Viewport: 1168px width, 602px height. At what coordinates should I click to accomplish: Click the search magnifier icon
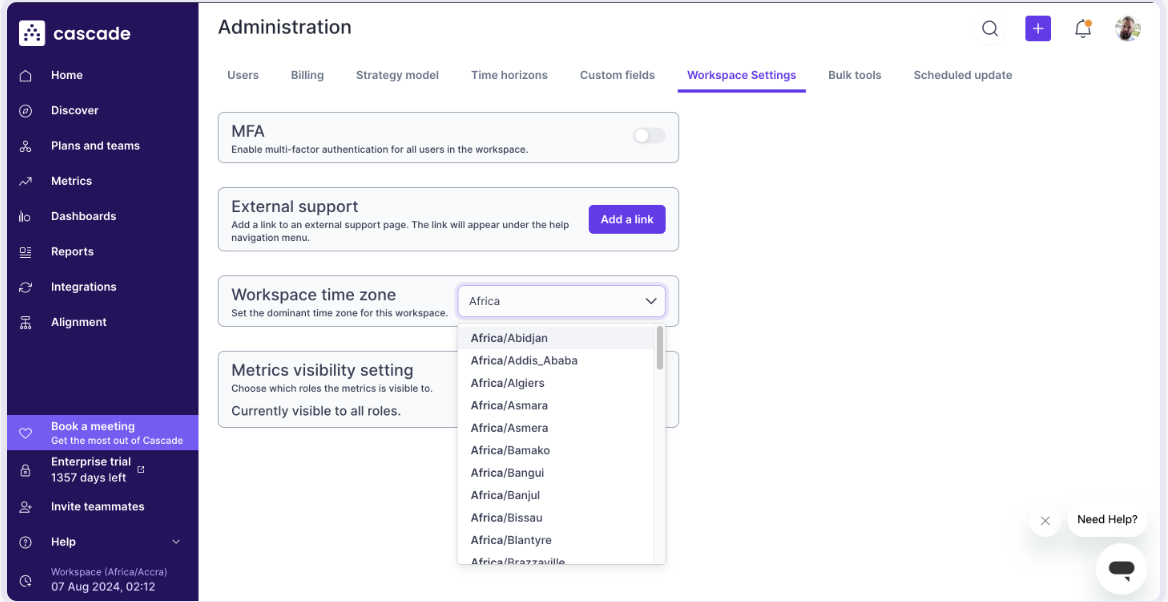pyautogui.click(x=990, y=29)
